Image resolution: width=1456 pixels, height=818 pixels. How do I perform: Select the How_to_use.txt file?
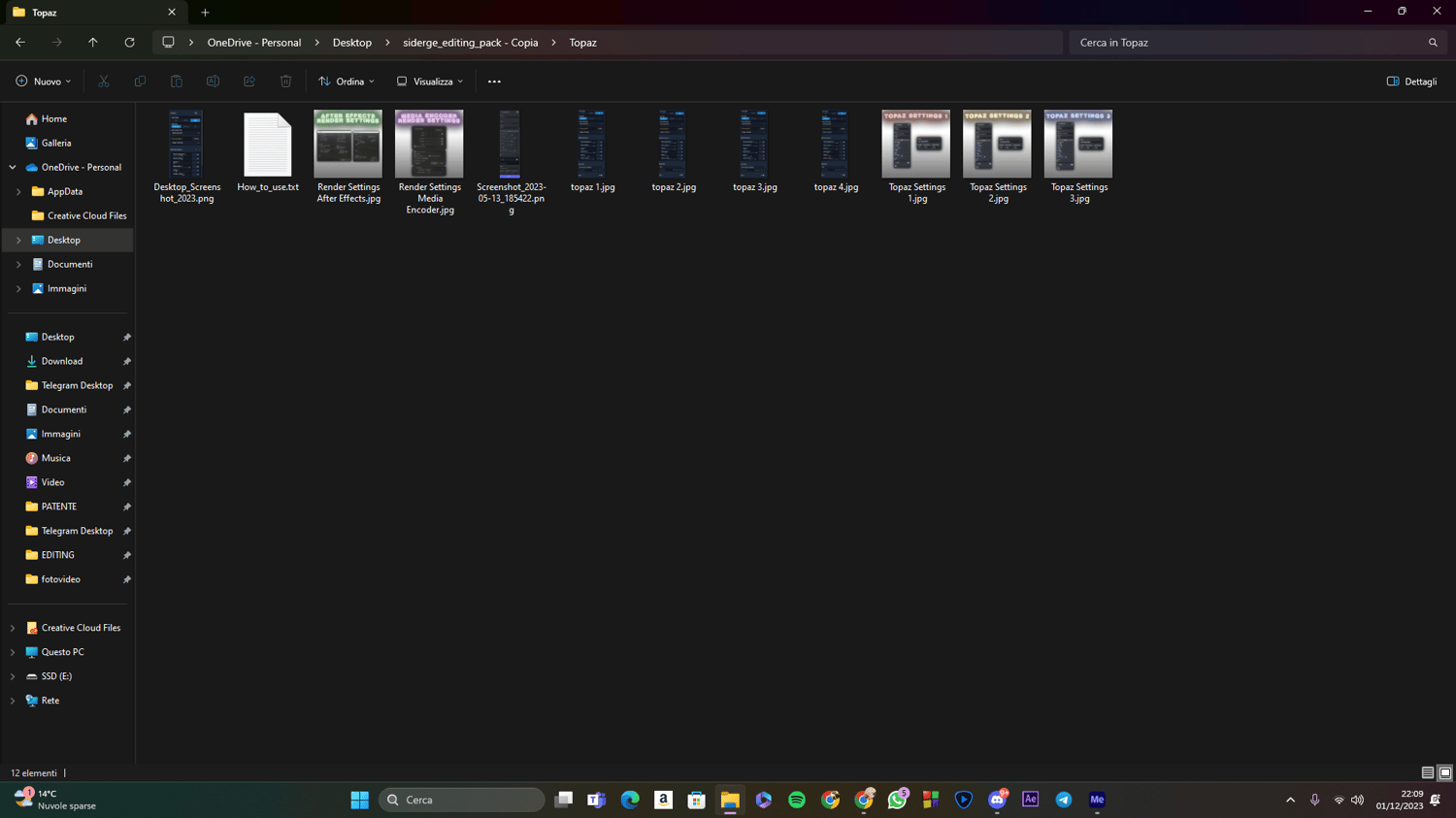pyautogui.click(x=268, y=152)
